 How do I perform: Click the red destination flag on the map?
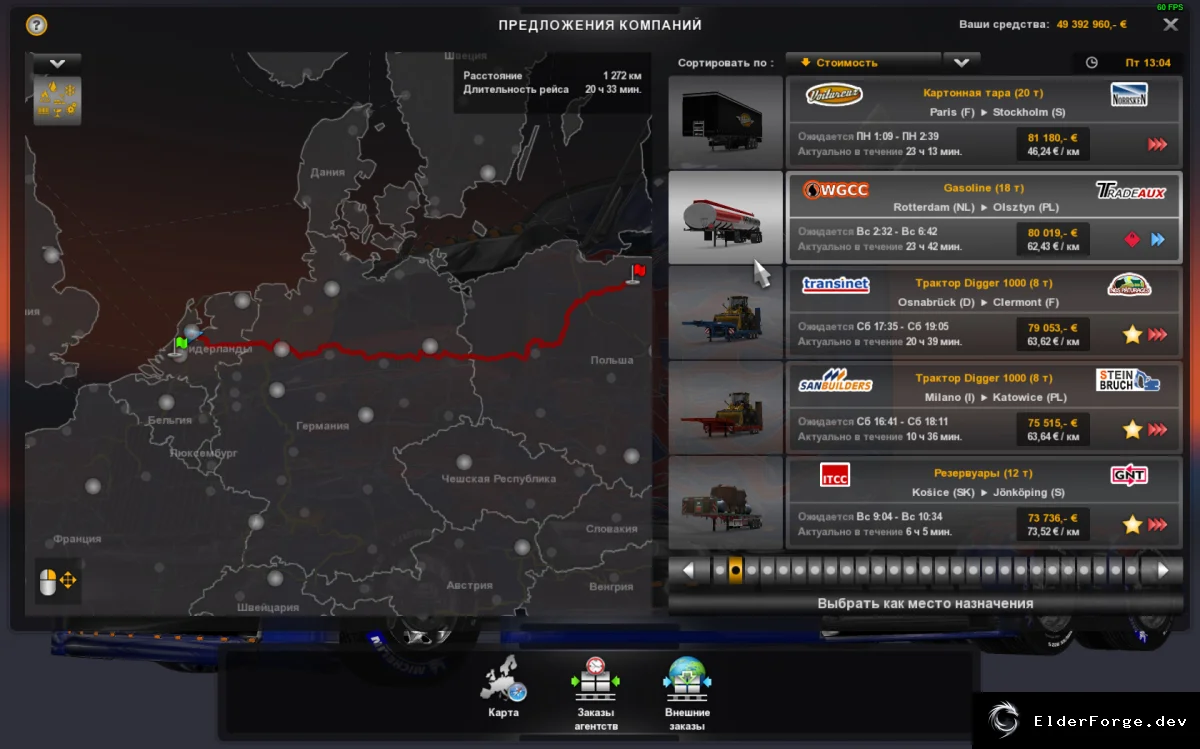click(x=637, y=272)
